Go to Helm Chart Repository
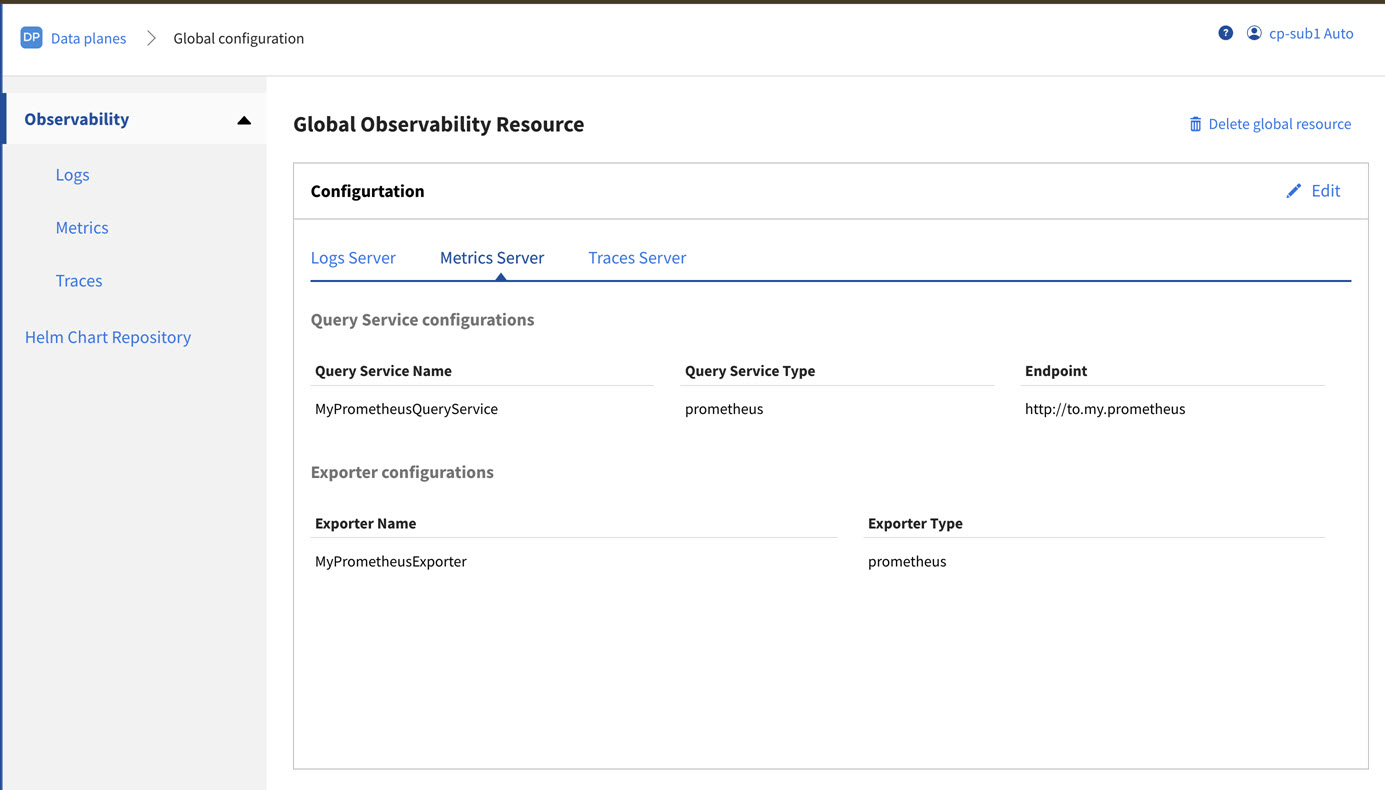 coord(108,337)
